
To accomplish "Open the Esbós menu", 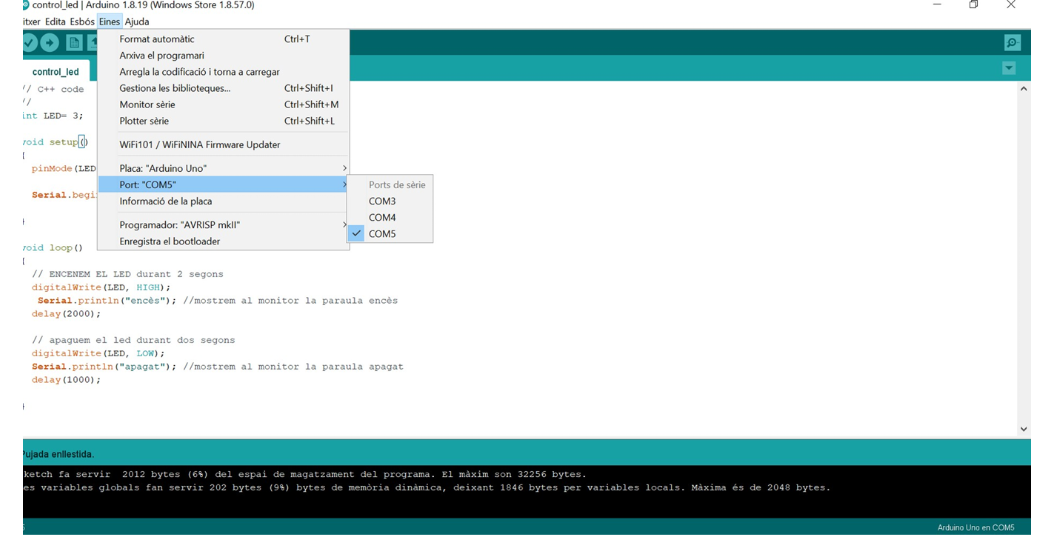I will point(82,21).
